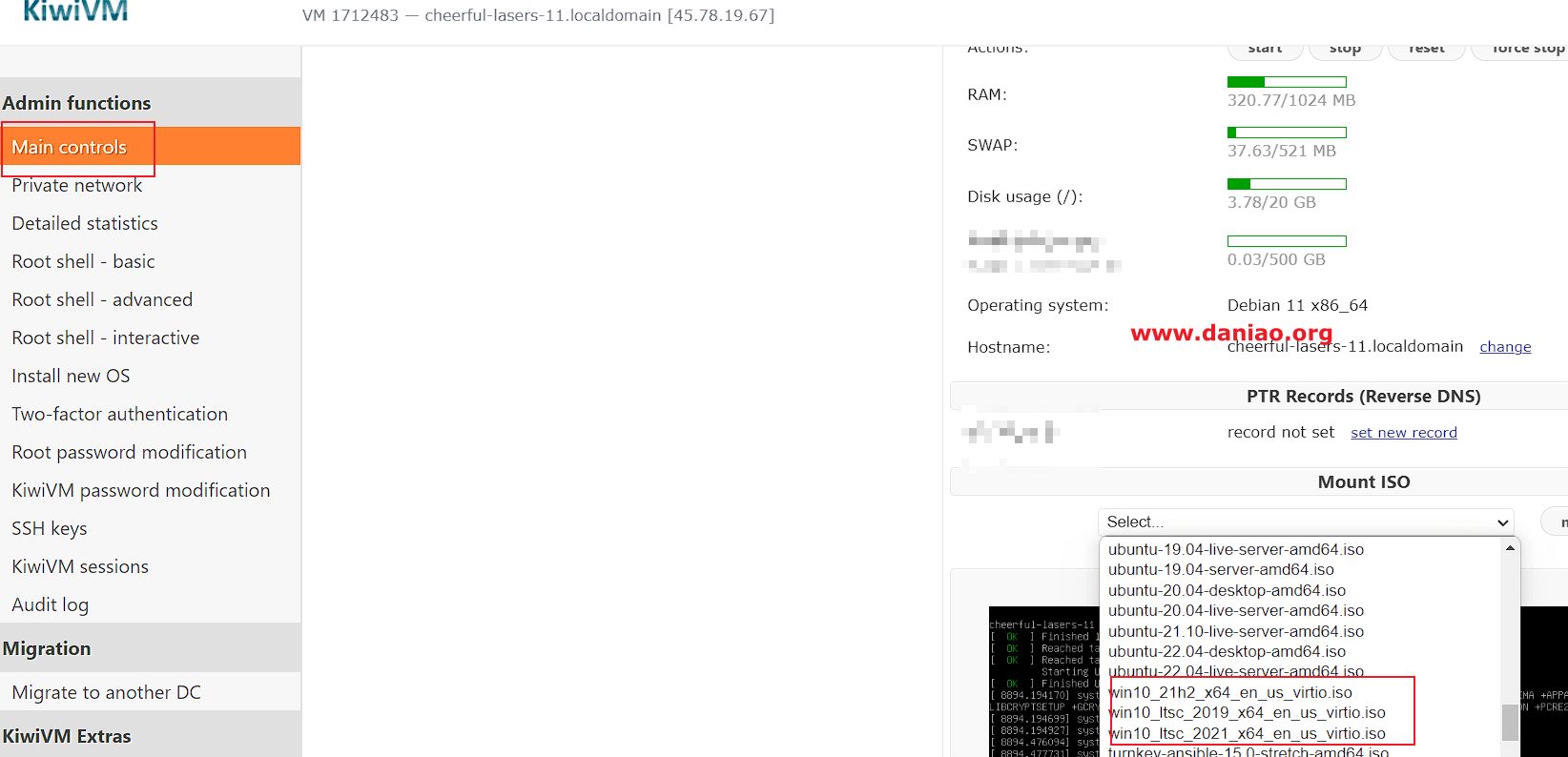The image size is (1568, 757).
Task: Select ubuntu-20.04-desktop-amd64.iso from list
Action: tap(1227, 590)
